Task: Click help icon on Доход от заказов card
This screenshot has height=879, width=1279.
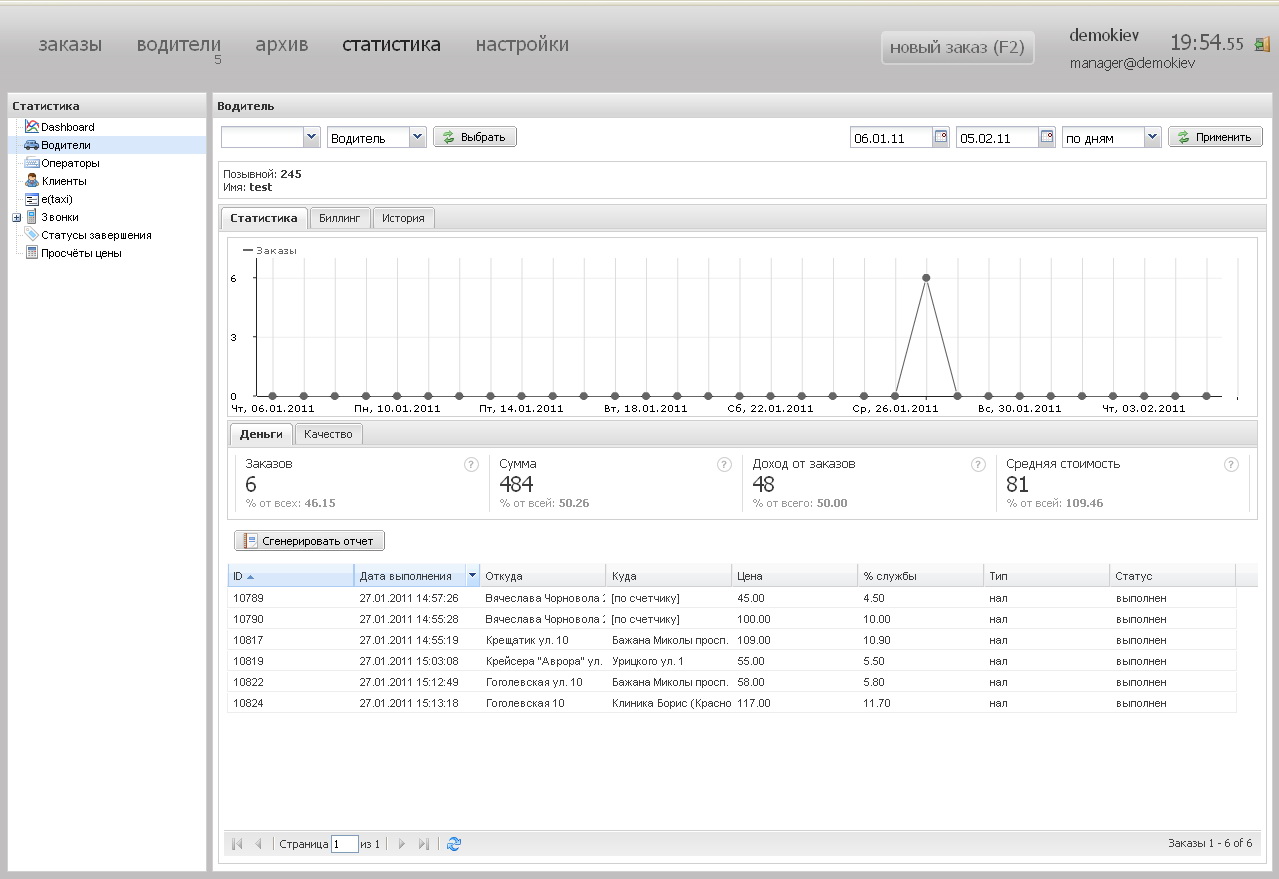Action: 978,465
